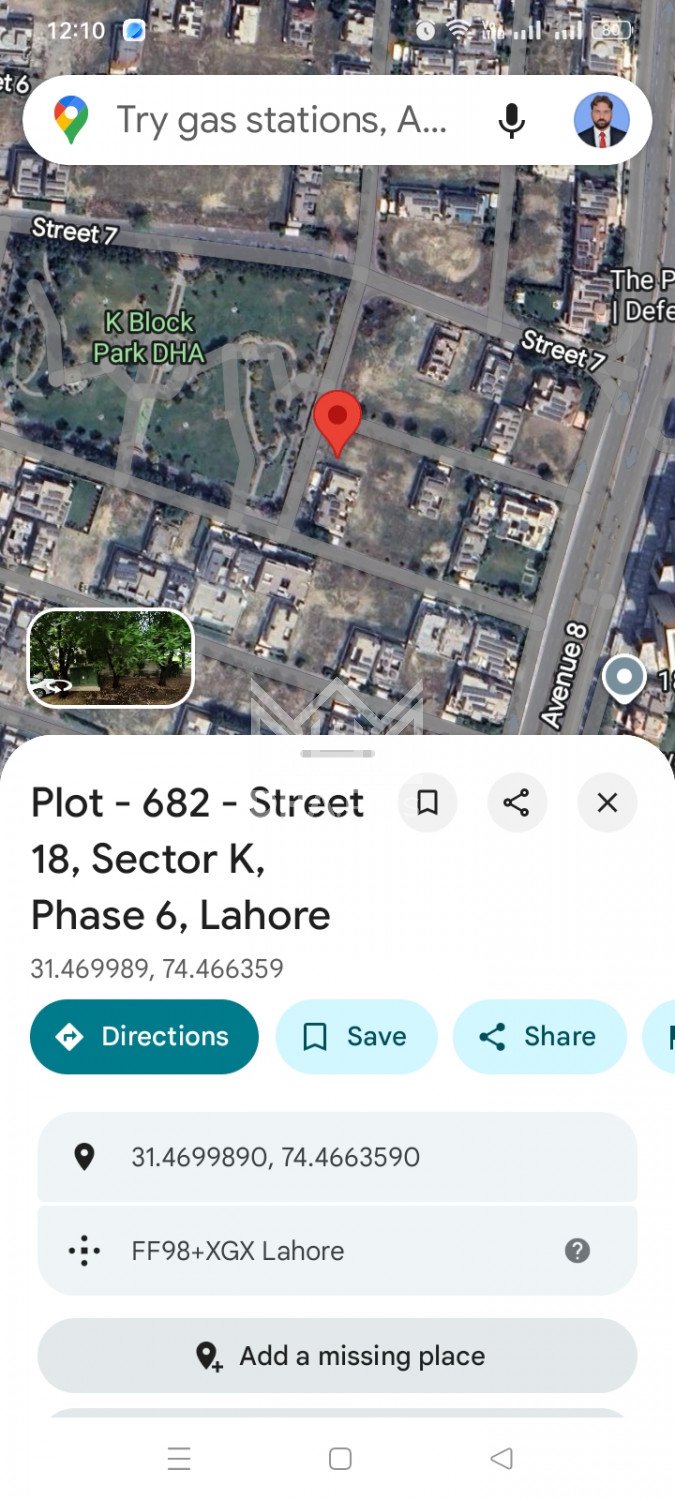675x1500 pixels.
Task: Tap the Save chip button
Action: 356,1036
